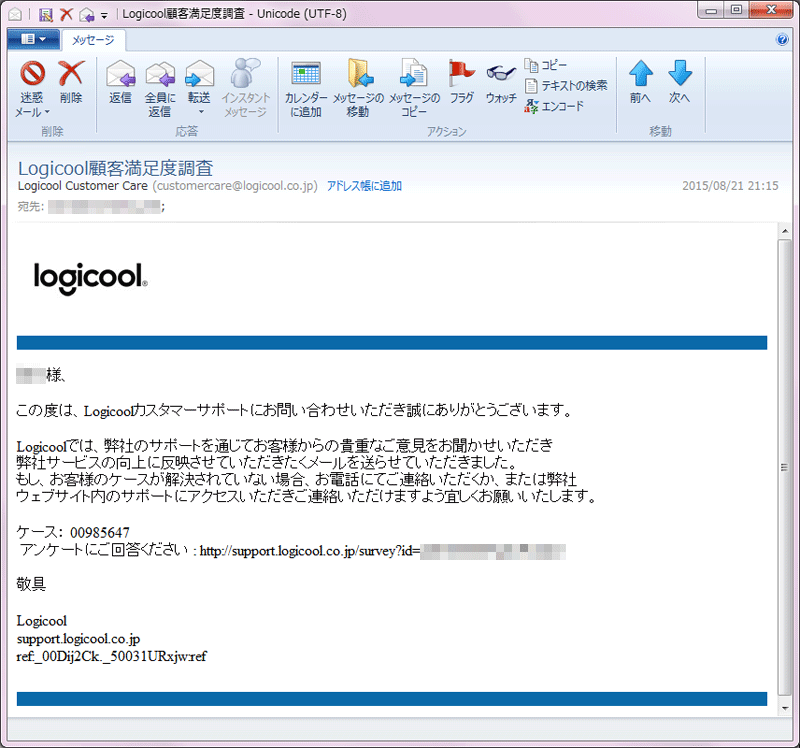Click the Logicool顧客満足度調査 subject heading
800x748 pixels.
point(115,168)
